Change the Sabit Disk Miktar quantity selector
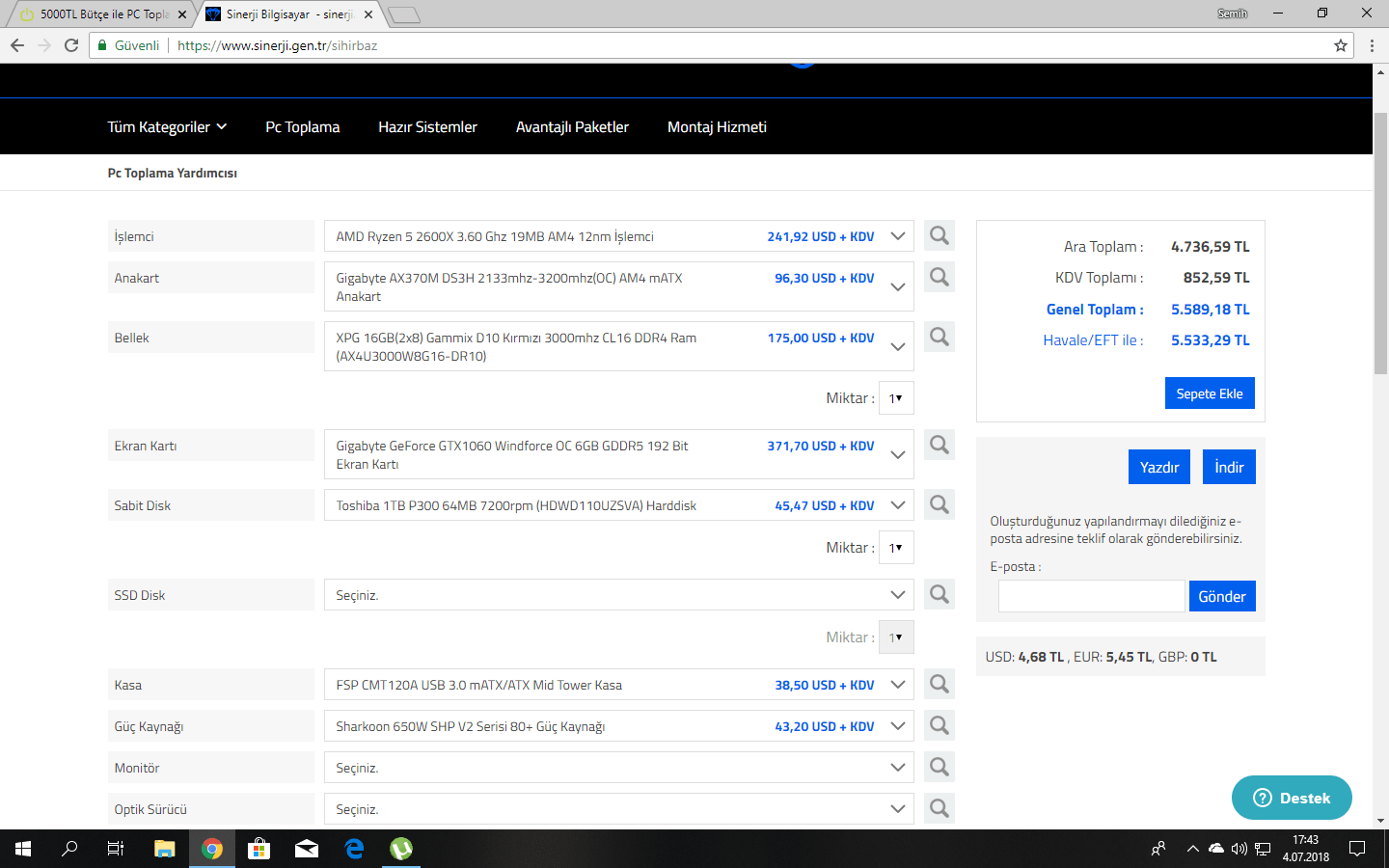The width and height of the screenshot is (1389, 868). (x=896, y=547)
